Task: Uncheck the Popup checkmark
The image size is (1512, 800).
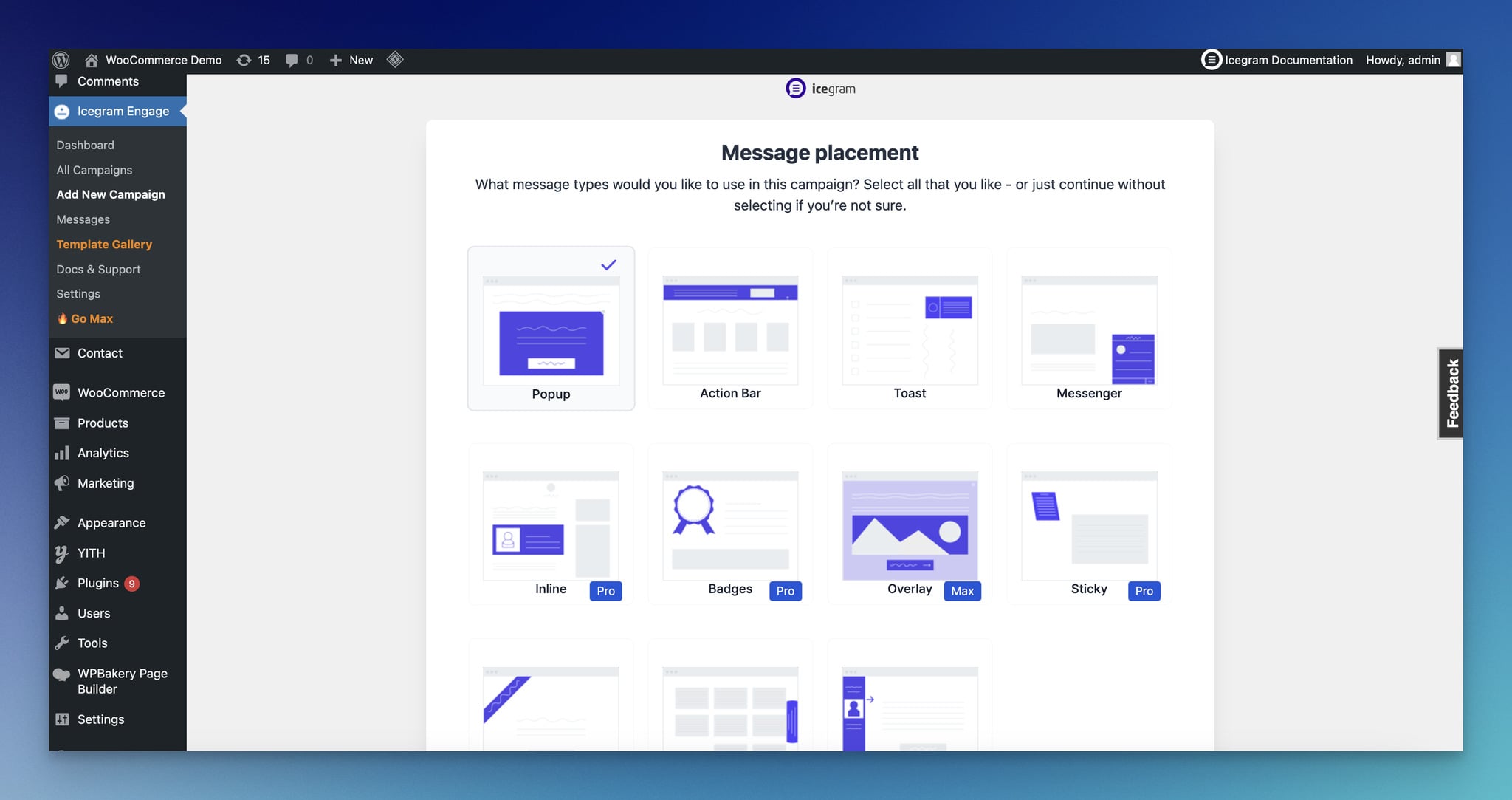Action: point(608,264)
